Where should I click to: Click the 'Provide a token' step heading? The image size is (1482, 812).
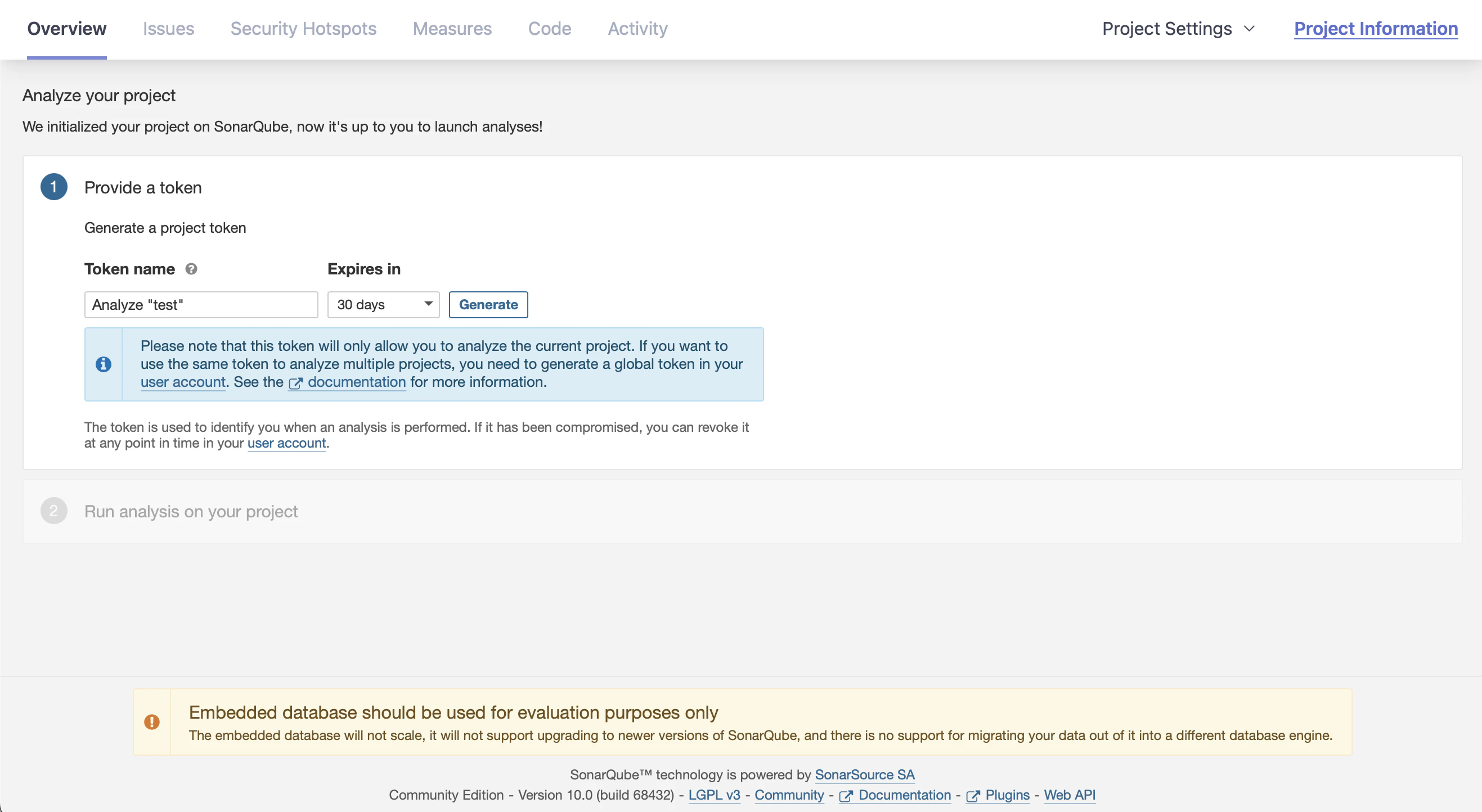[x=143, y=187]
